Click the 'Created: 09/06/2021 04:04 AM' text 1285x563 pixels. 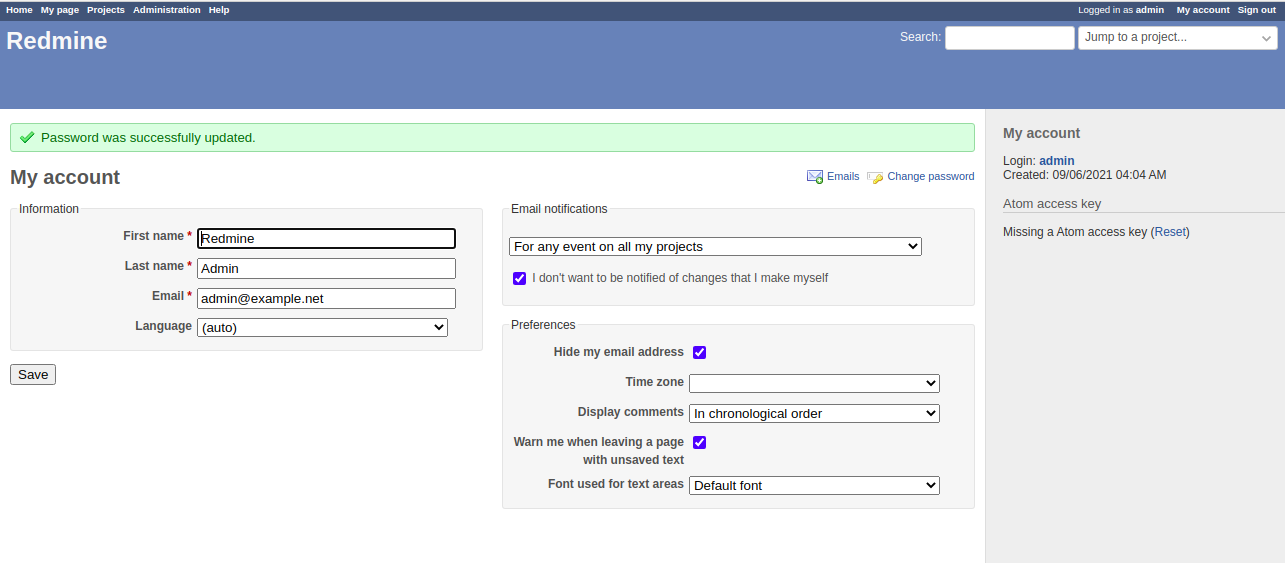pyautogui.click(x=1085, y=175)
